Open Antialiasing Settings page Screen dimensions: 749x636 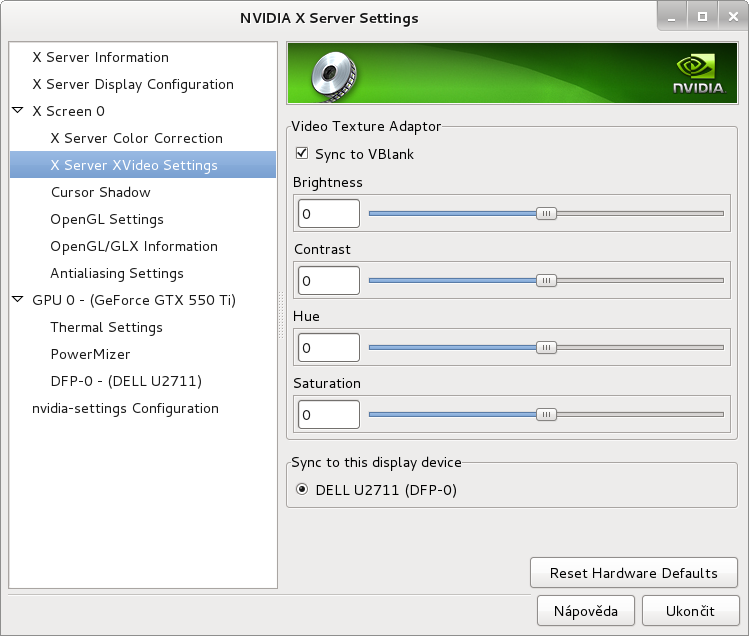[x=117, y=273]
